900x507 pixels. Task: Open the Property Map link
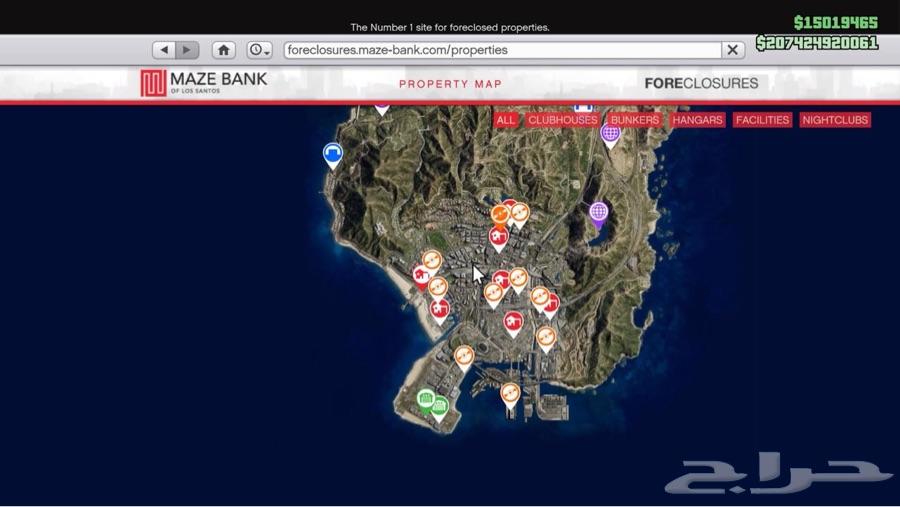pos(450,84)
